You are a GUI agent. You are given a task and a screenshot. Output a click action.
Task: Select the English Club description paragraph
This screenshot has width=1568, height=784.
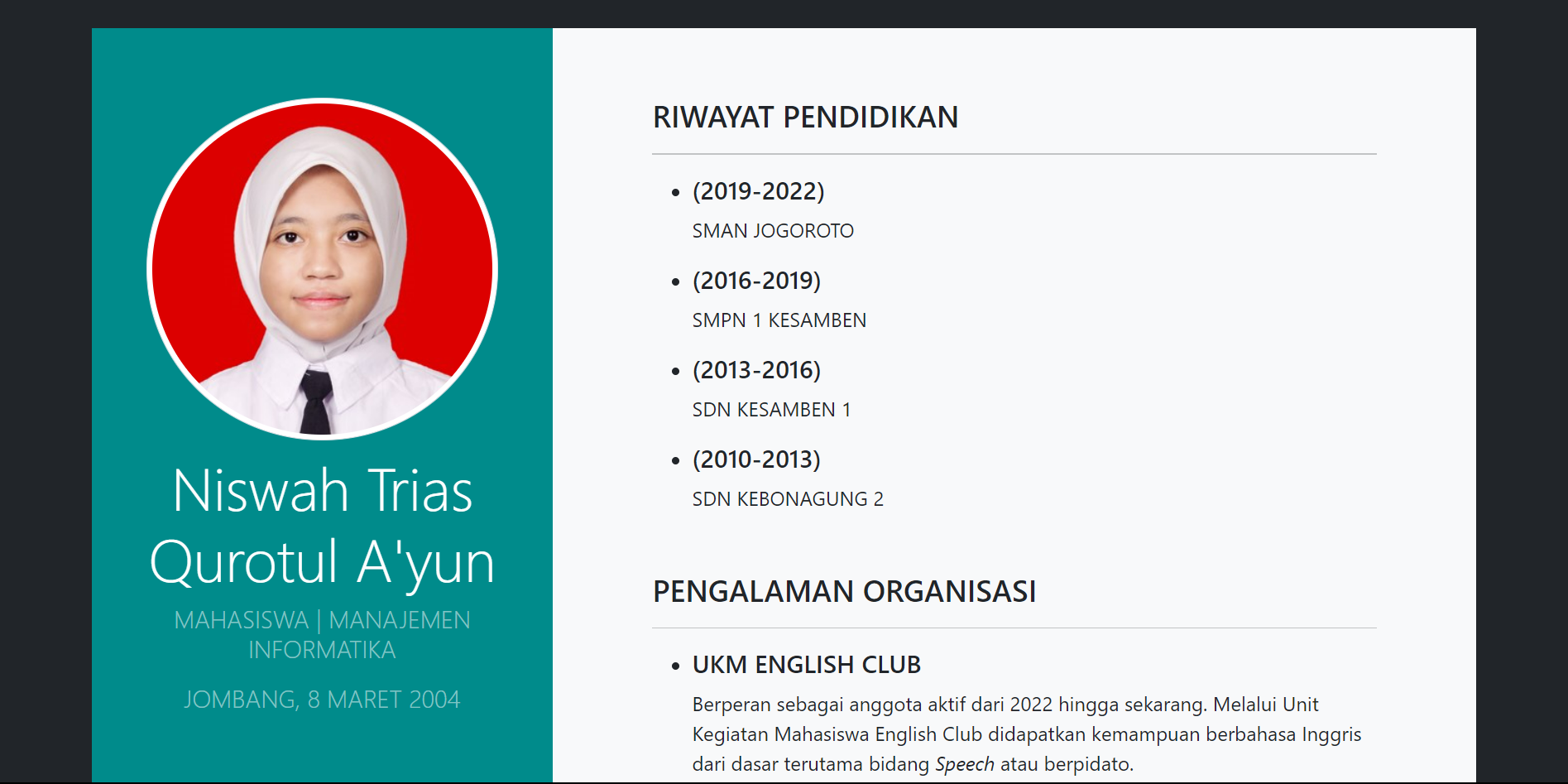point(943,733)
